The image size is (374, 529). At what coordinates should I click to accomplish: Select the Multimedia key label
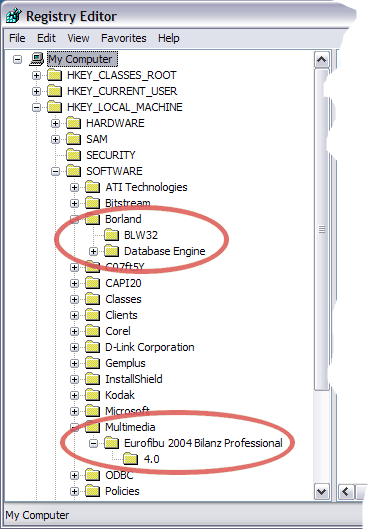click(130, 427)
